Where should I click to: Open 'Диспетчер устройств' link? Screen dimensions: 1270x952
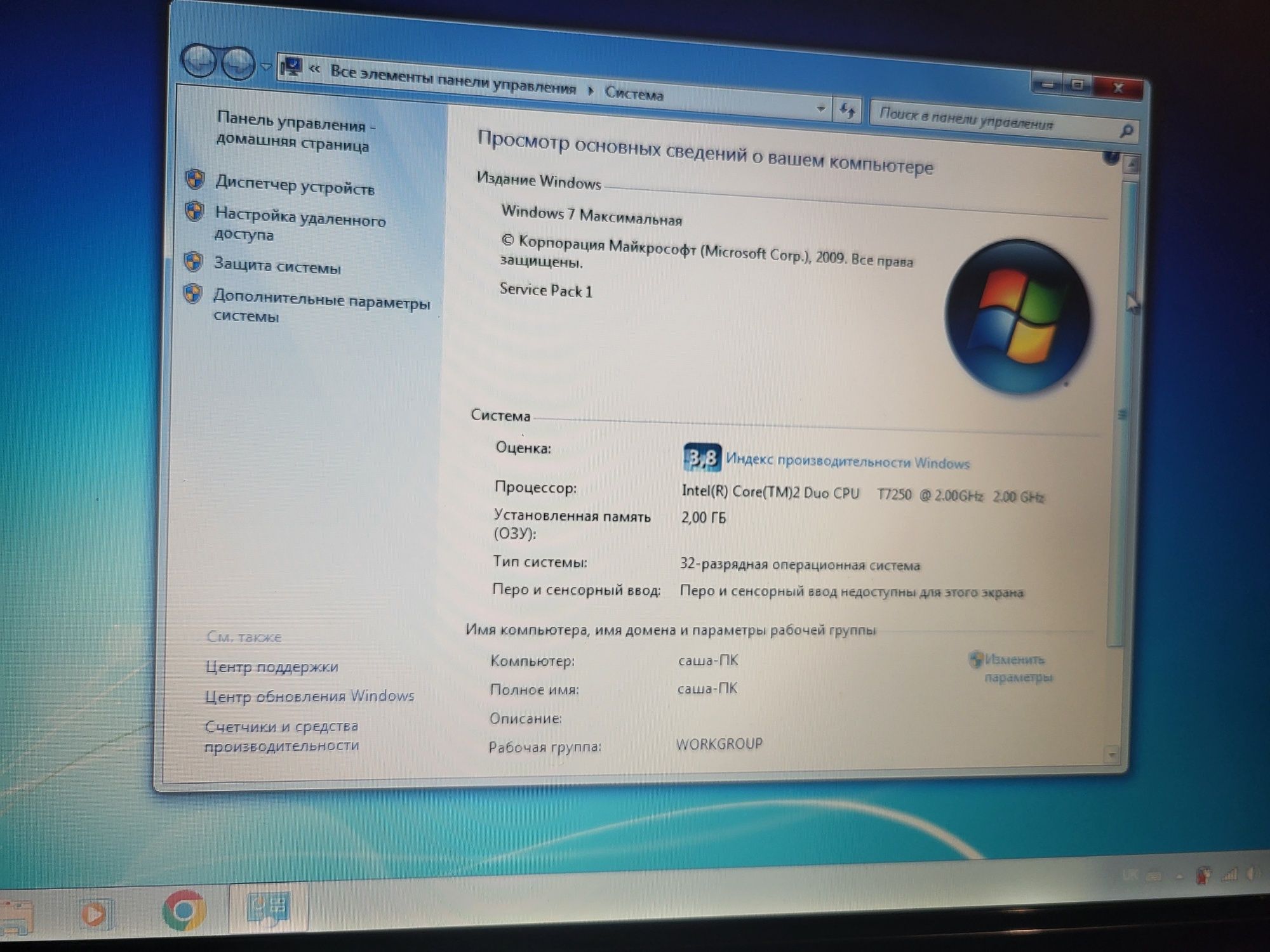[x=295, y=185]
